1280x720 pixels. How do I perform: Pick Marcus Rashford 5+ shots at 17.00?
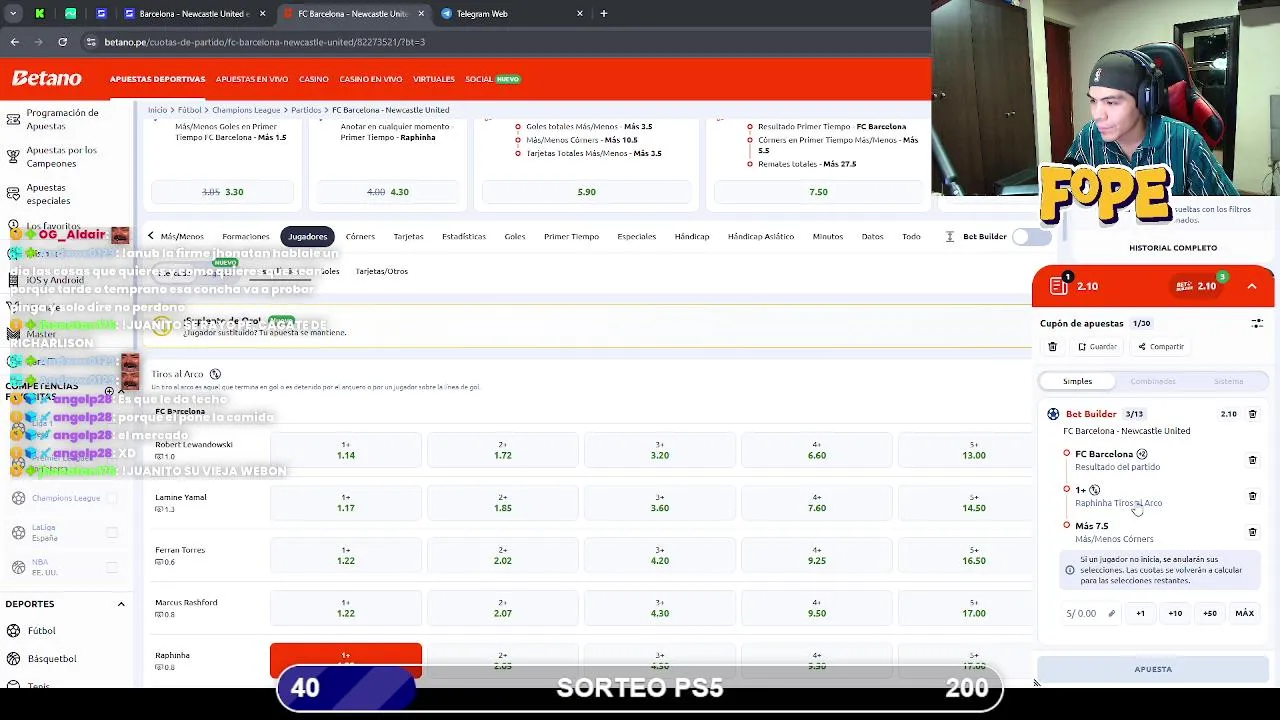coord(974,609)
